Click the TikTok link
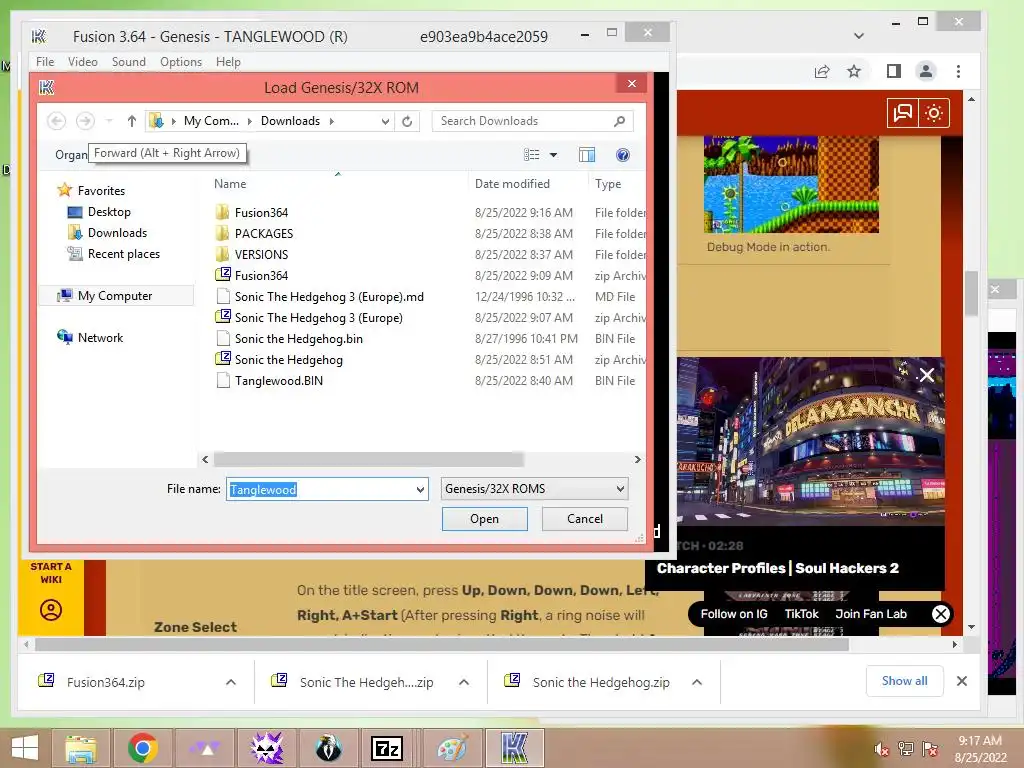 (801, 614)
